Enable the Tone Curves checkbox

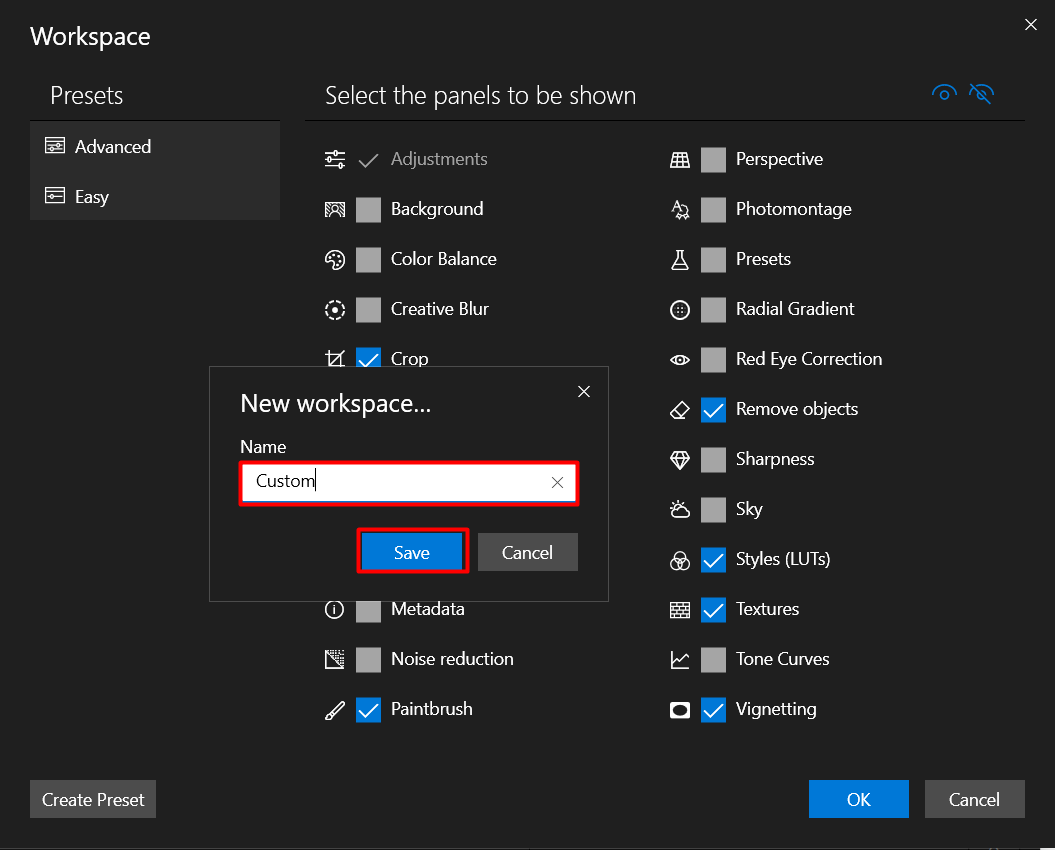click(x=713, y=660)
